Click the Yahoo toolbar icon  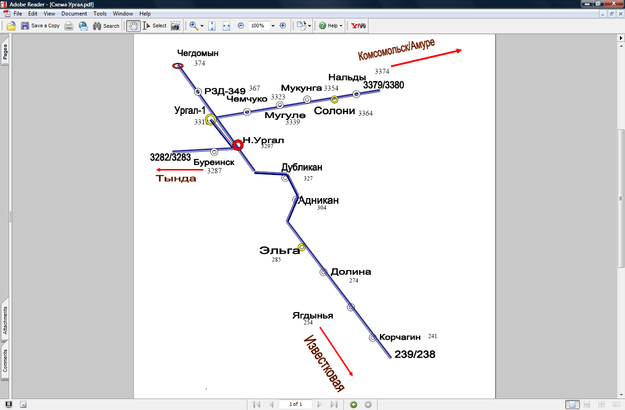(358, 26)
